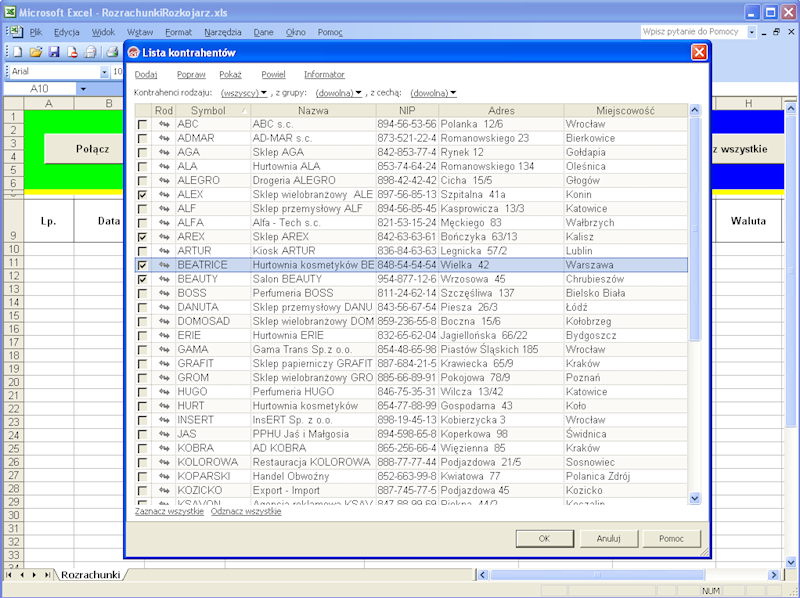This screenshot has width=800, height=598.
Task: Click the key icon next to BEATRICE
Action: coord(163,265)
